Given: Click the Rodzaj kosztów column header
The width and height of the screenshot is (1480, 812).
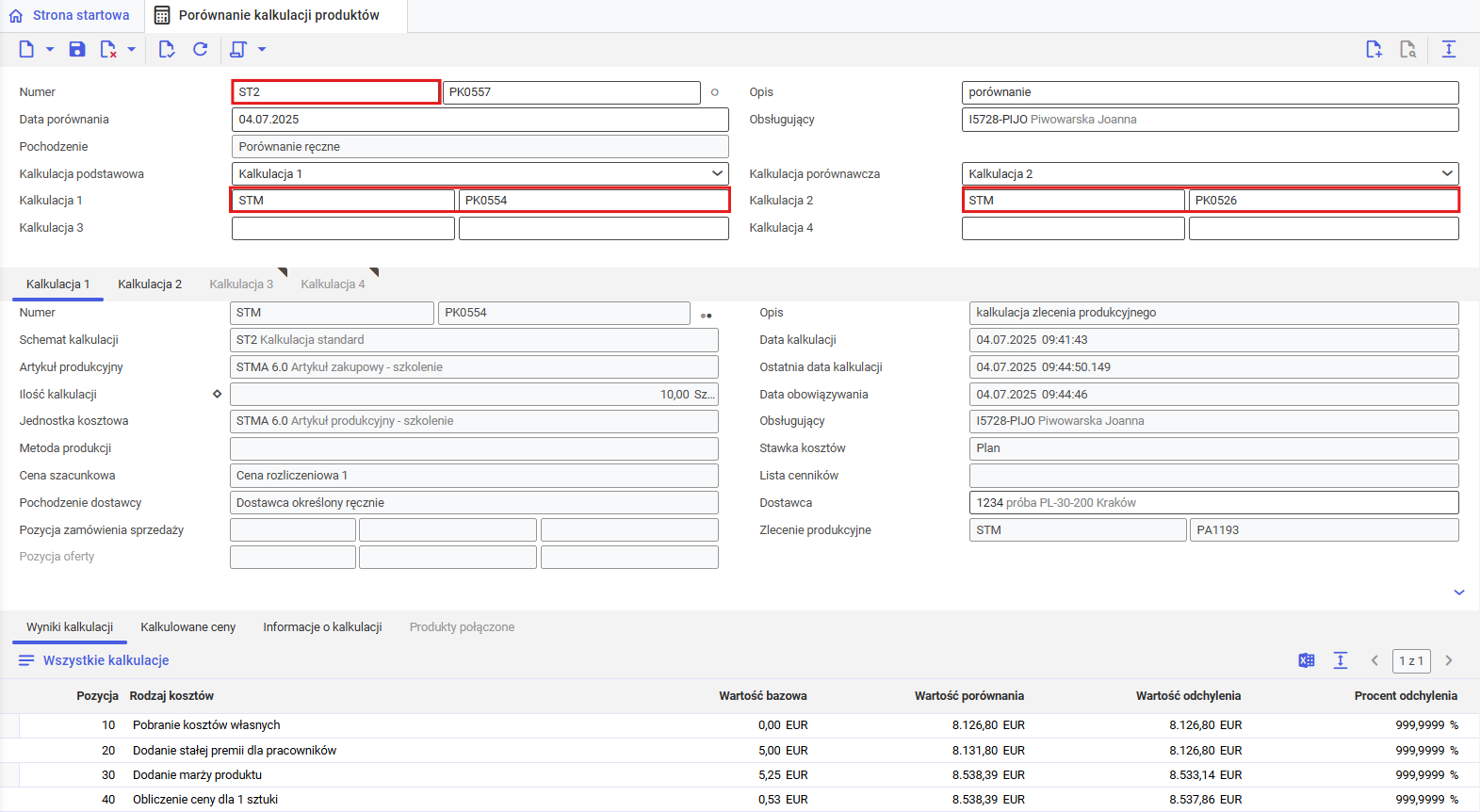Looking at the screenshot, I should click(x=171, y=696).
